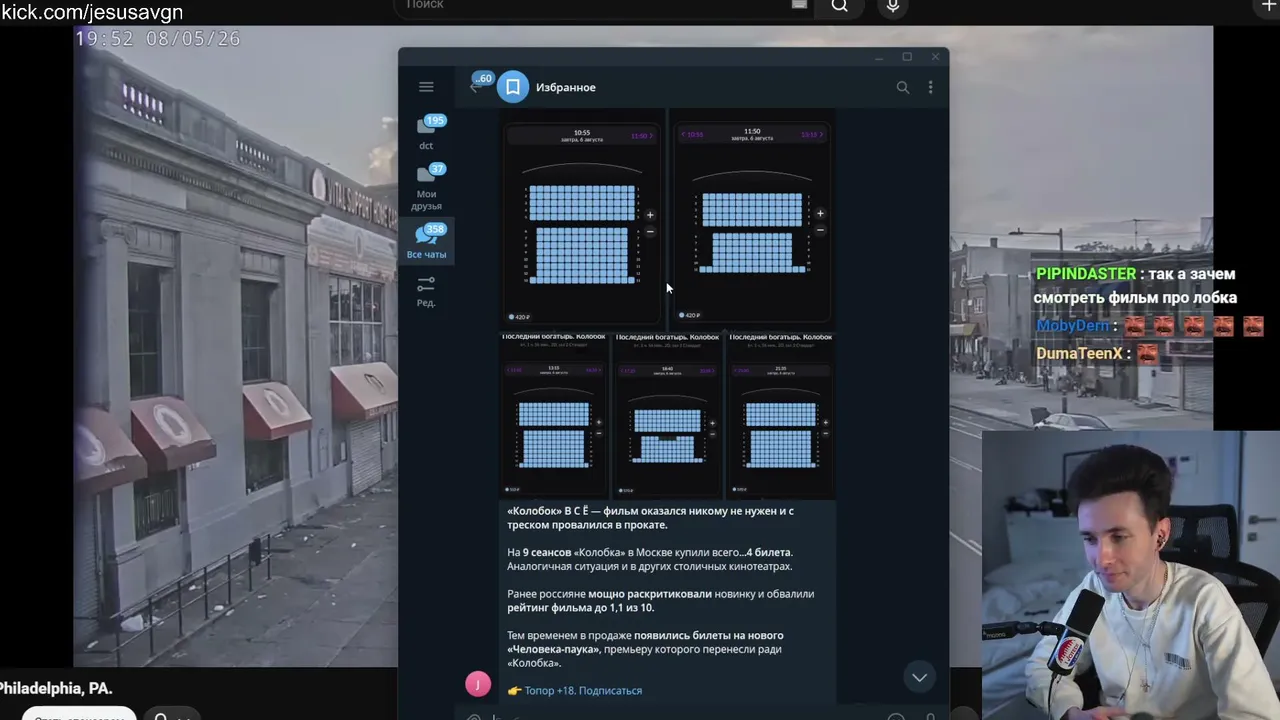This screenshot has height=720, width=1280.
Task: Click PIPINDASTER username in stream chat
Action: click(x=1086, y=274)
